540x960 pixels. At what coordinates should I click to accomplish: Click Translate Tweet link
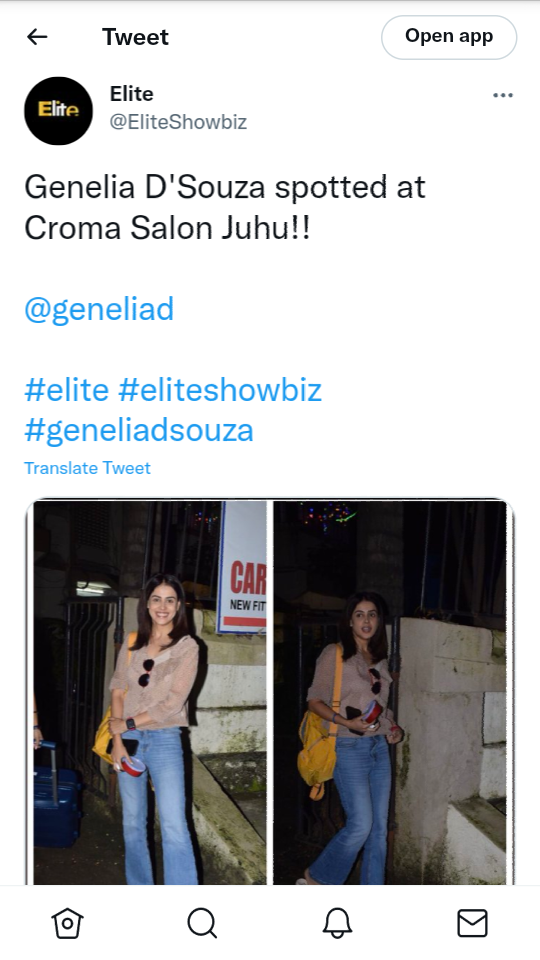(x=87, y=468)
